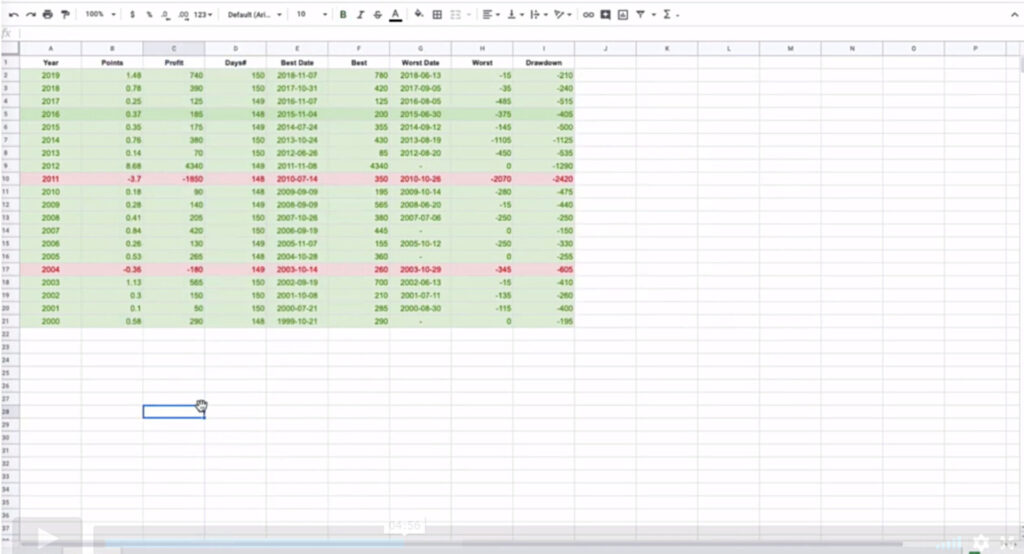This screenshot has width=1024, height=554.
Task: Select the Paint format tool
Action: point(65,14)
